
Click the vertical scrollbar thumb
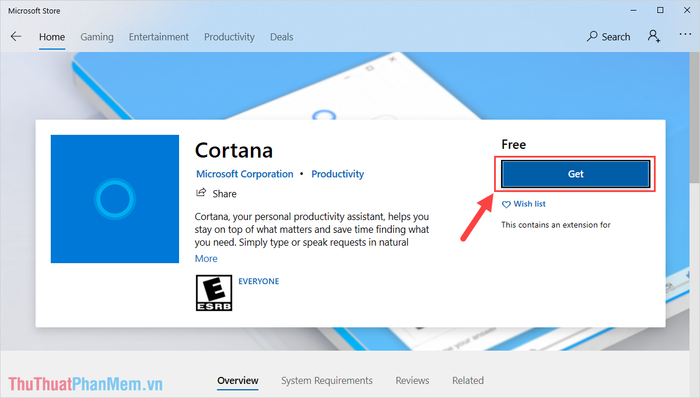(x=695, y=118)
